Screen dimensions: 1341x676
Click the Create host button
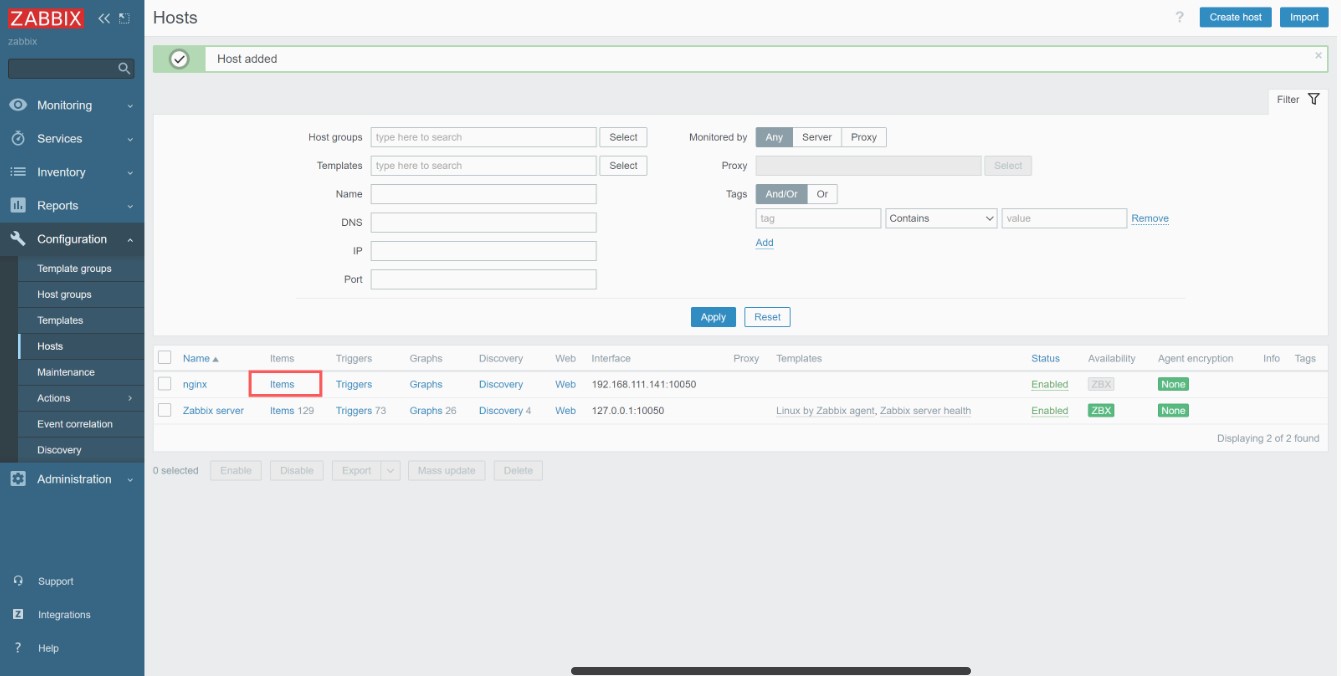pos(1235,17)
